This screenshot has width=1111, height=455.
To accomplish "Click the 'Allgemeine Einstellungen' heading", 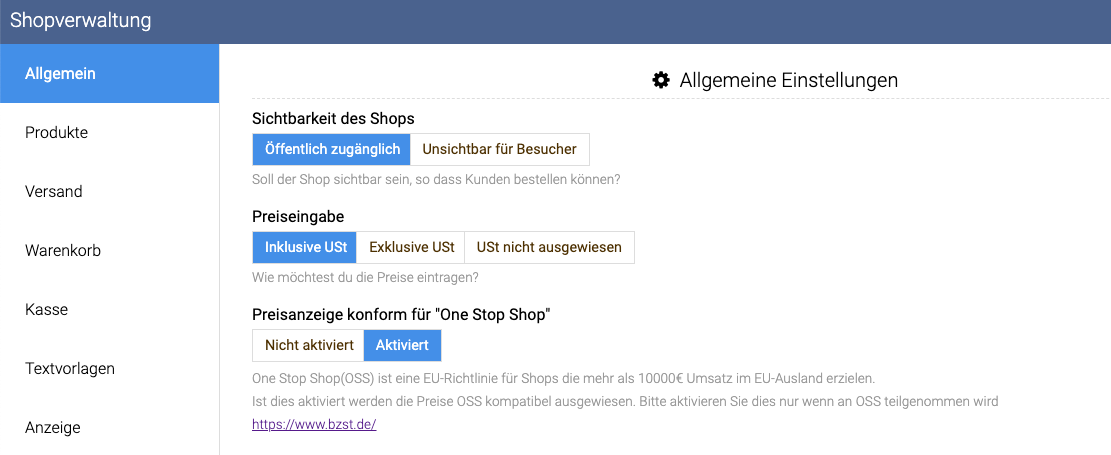I will [789, 80].
